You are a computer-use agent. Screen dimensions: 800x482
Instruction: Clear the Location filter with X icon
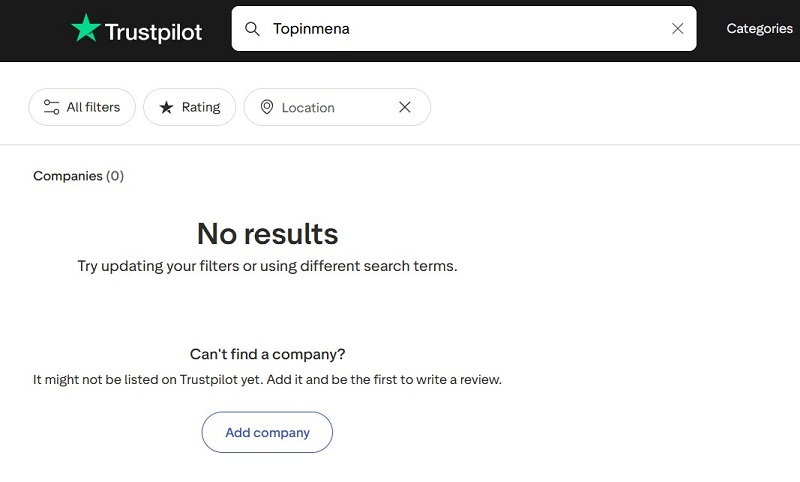[x=405, y=107]
